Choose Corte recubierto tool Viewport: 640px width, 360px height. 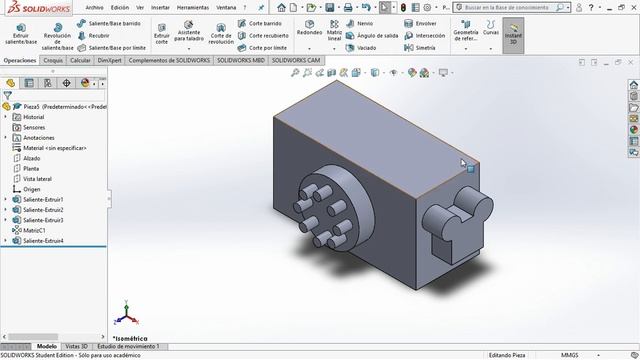click(263, 36)
